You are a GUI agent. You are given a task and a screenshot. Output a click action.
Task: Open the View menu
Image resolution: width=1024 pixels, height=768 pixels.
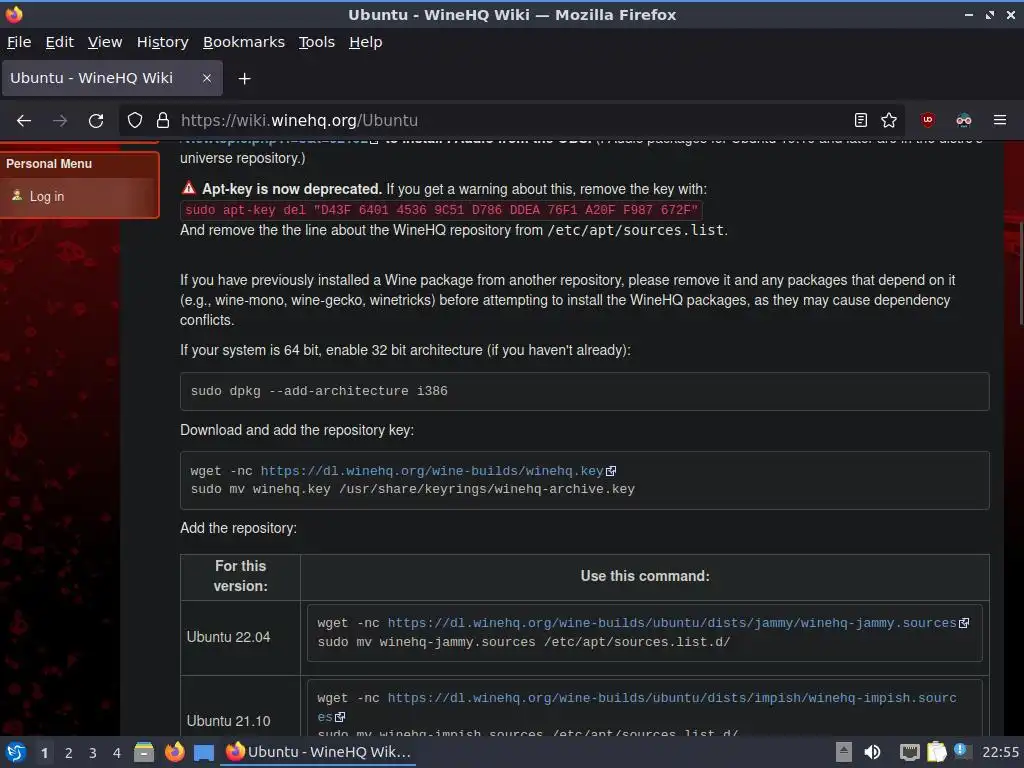click(105, 42)
